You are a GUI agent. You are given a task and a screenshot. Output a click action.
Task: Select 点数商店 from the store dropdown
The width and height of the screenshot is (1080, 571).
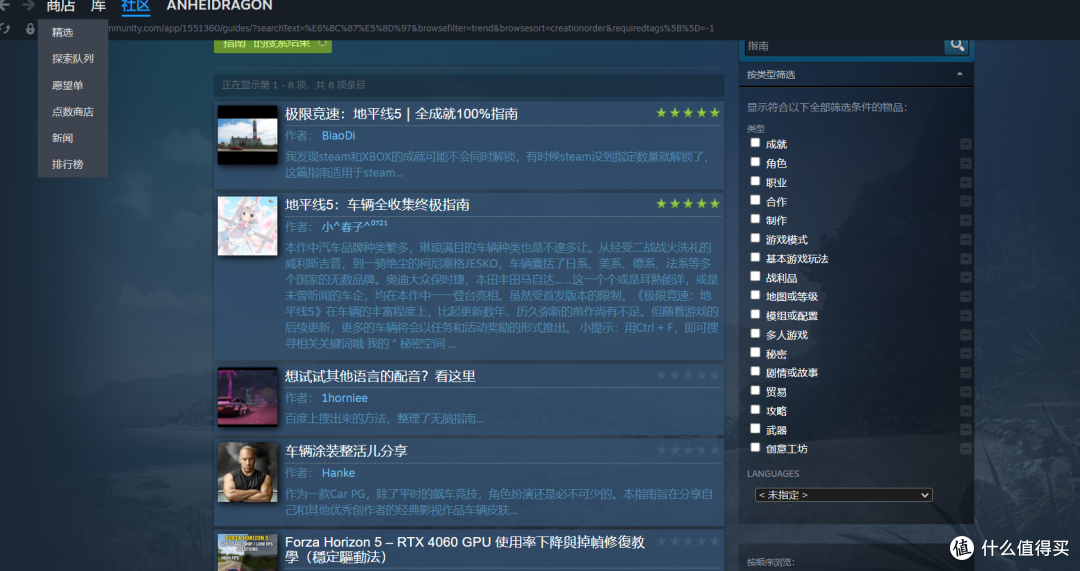(x=73, y=112)
